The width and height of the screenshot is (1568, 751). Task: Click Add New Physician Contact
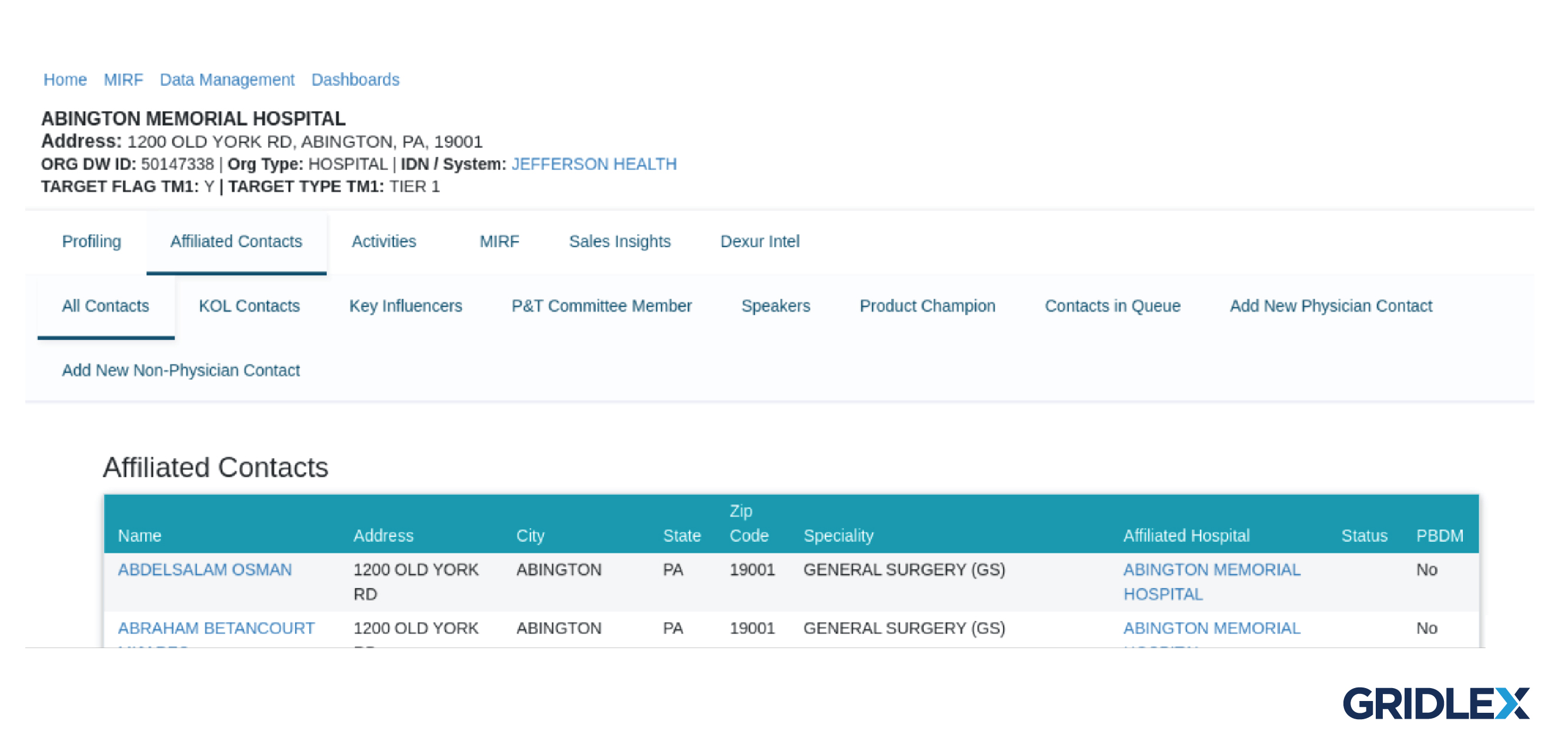click(1330, 306)
